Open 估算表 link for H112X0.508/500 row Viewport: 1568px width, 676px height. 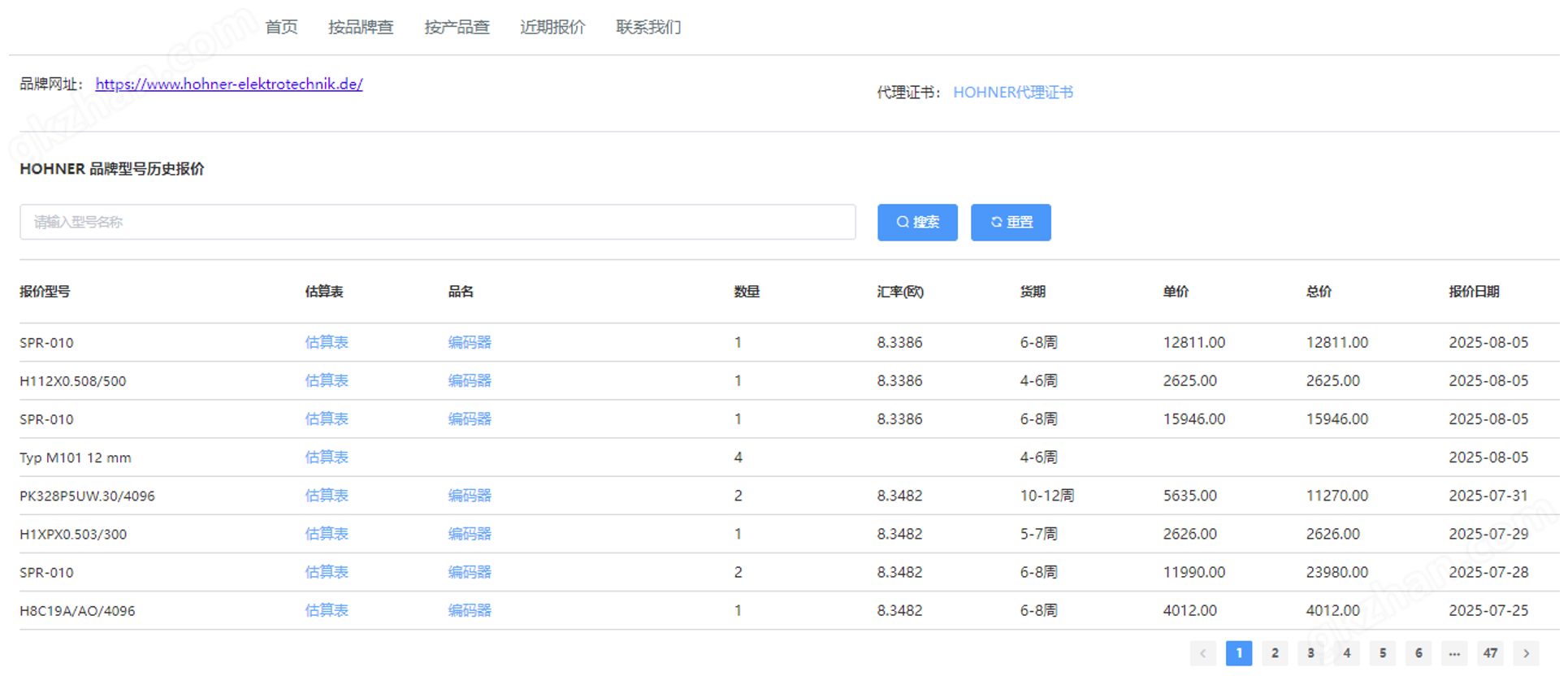pos(327,380)
